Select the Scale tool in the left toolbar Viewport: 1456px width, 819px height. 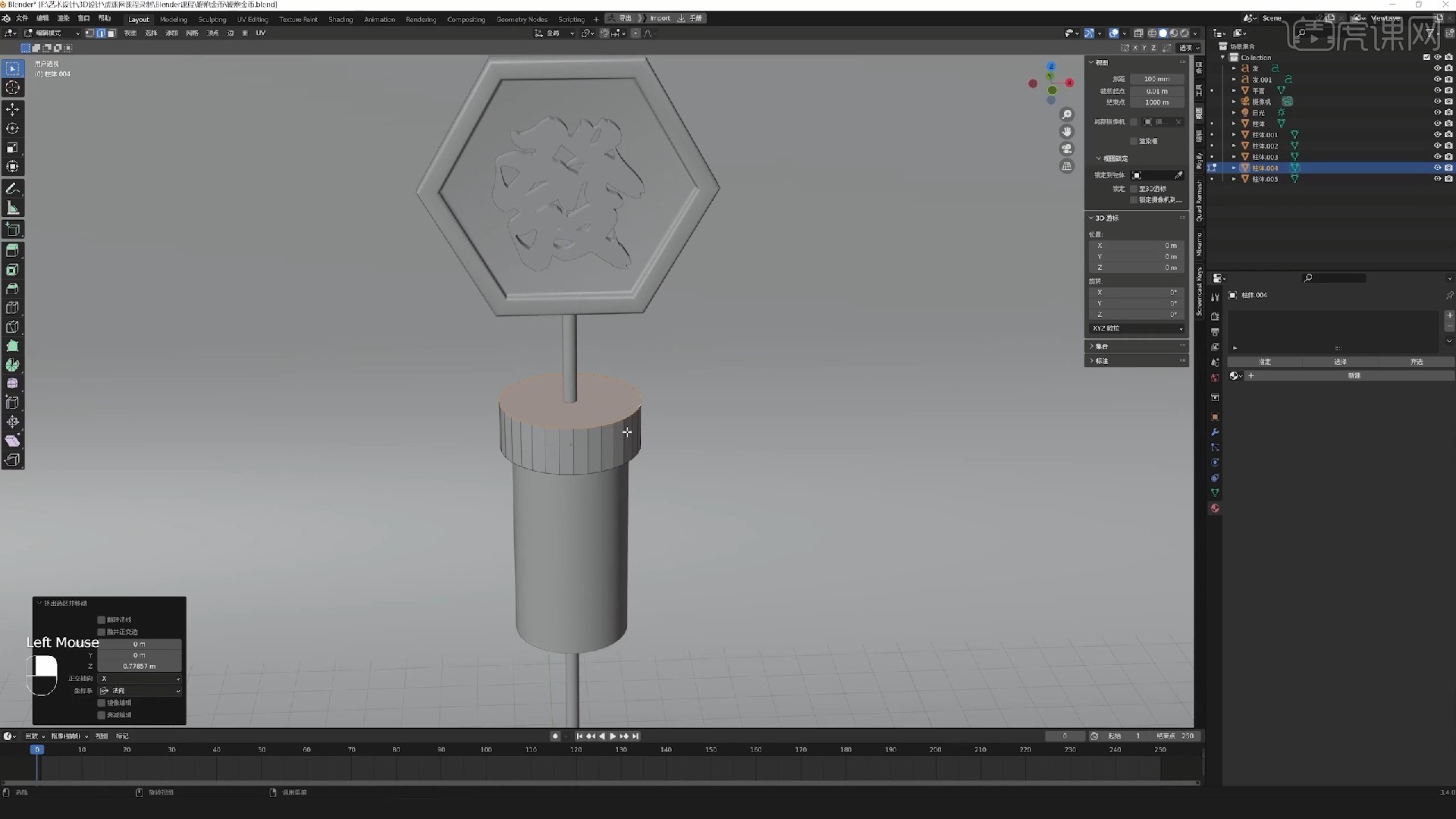13,148
